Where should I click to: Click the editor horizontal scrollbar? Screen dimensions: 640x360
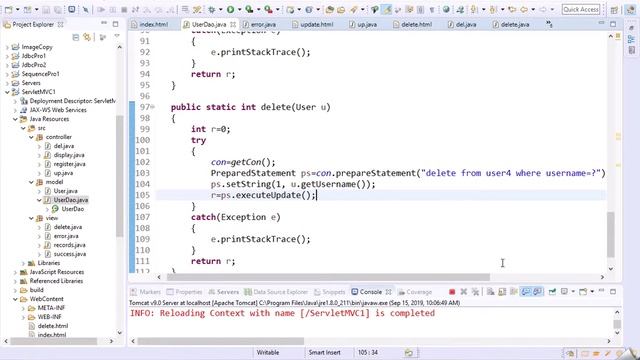[x=328, y=277]
